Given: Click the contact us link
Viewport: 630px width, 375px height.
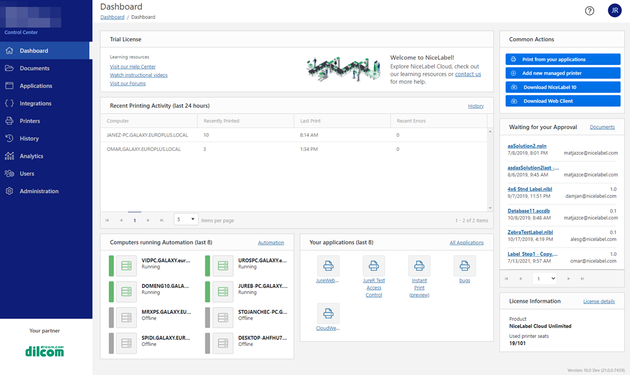Looking at the screenshot, I should (x=468, y=74).
